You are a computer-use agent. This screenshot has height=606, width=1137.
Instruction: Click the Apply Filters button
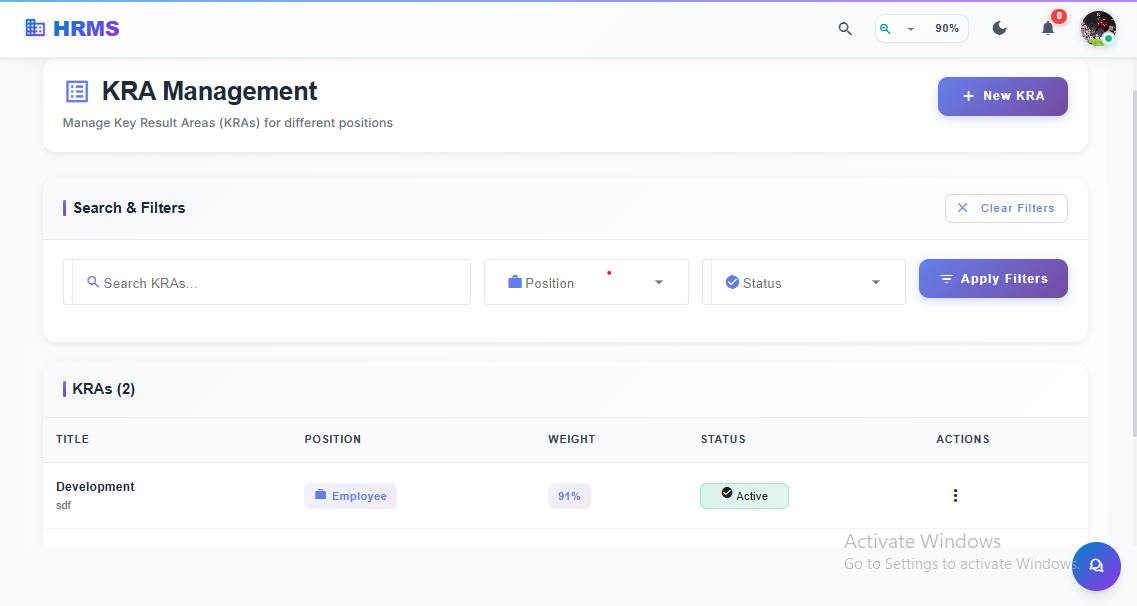(x=993, y=278)
